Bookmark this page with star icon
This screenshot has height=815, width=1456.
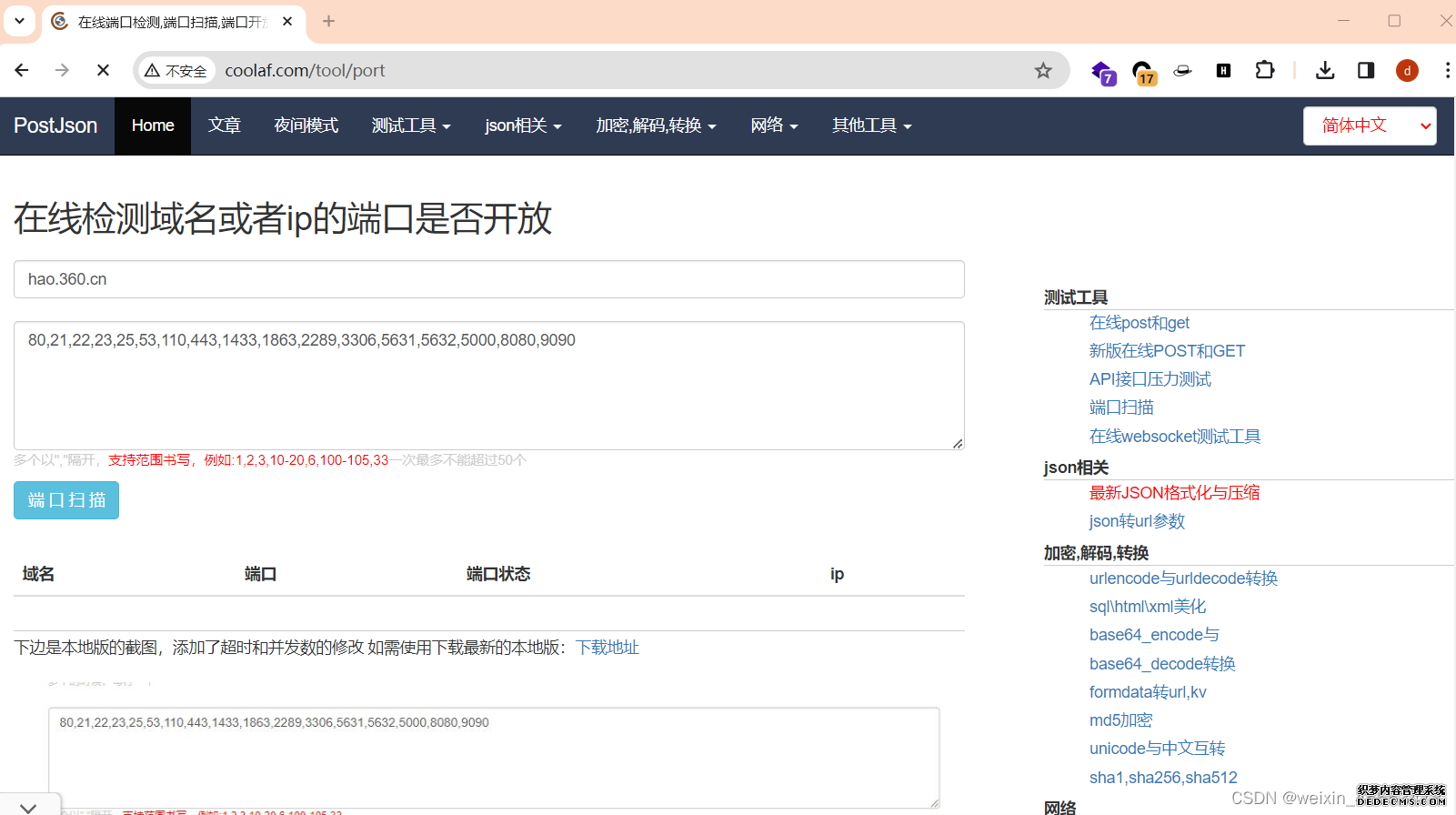[x=1043, y=70]
